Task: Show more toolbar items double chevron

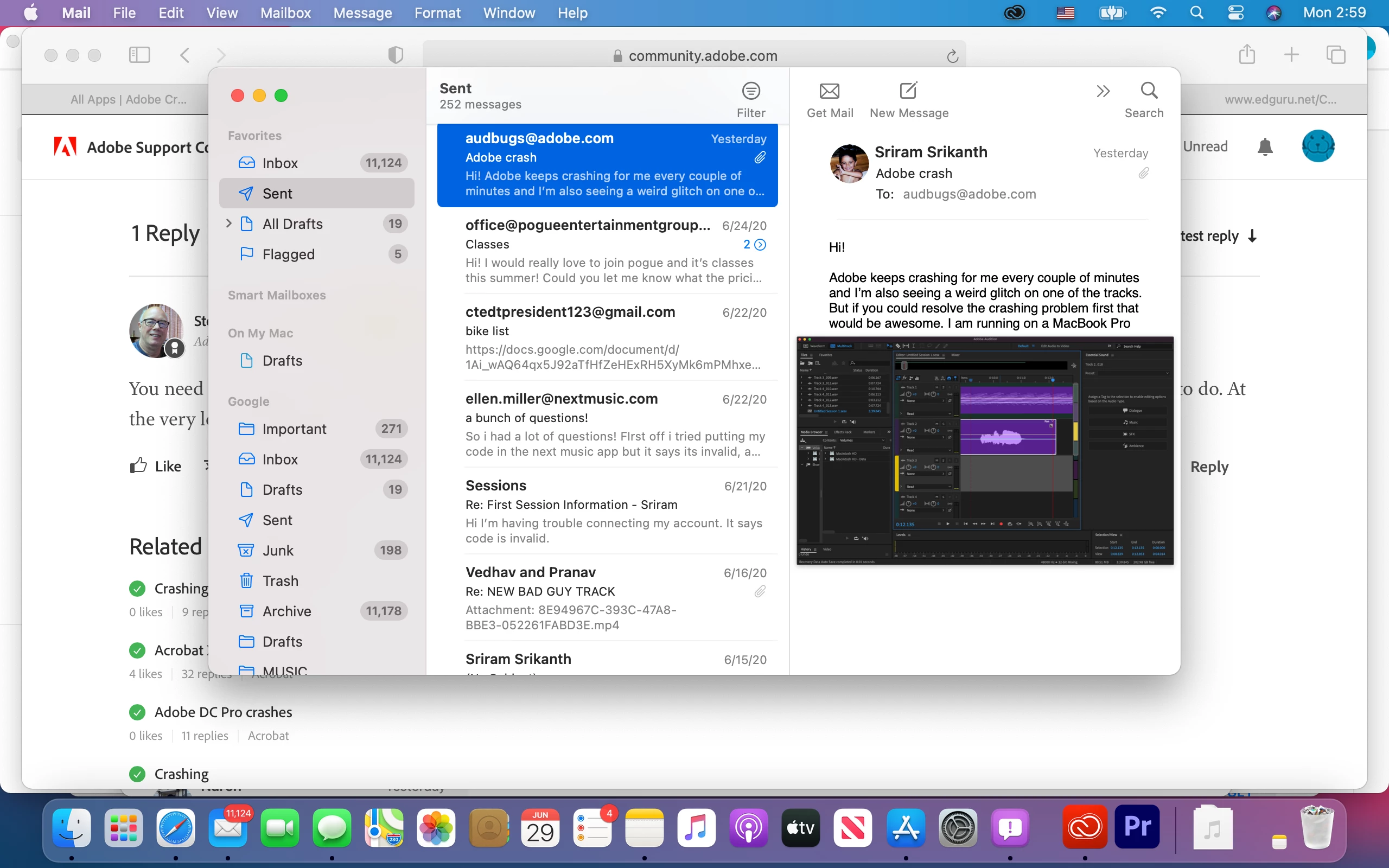Action: 1103,91
